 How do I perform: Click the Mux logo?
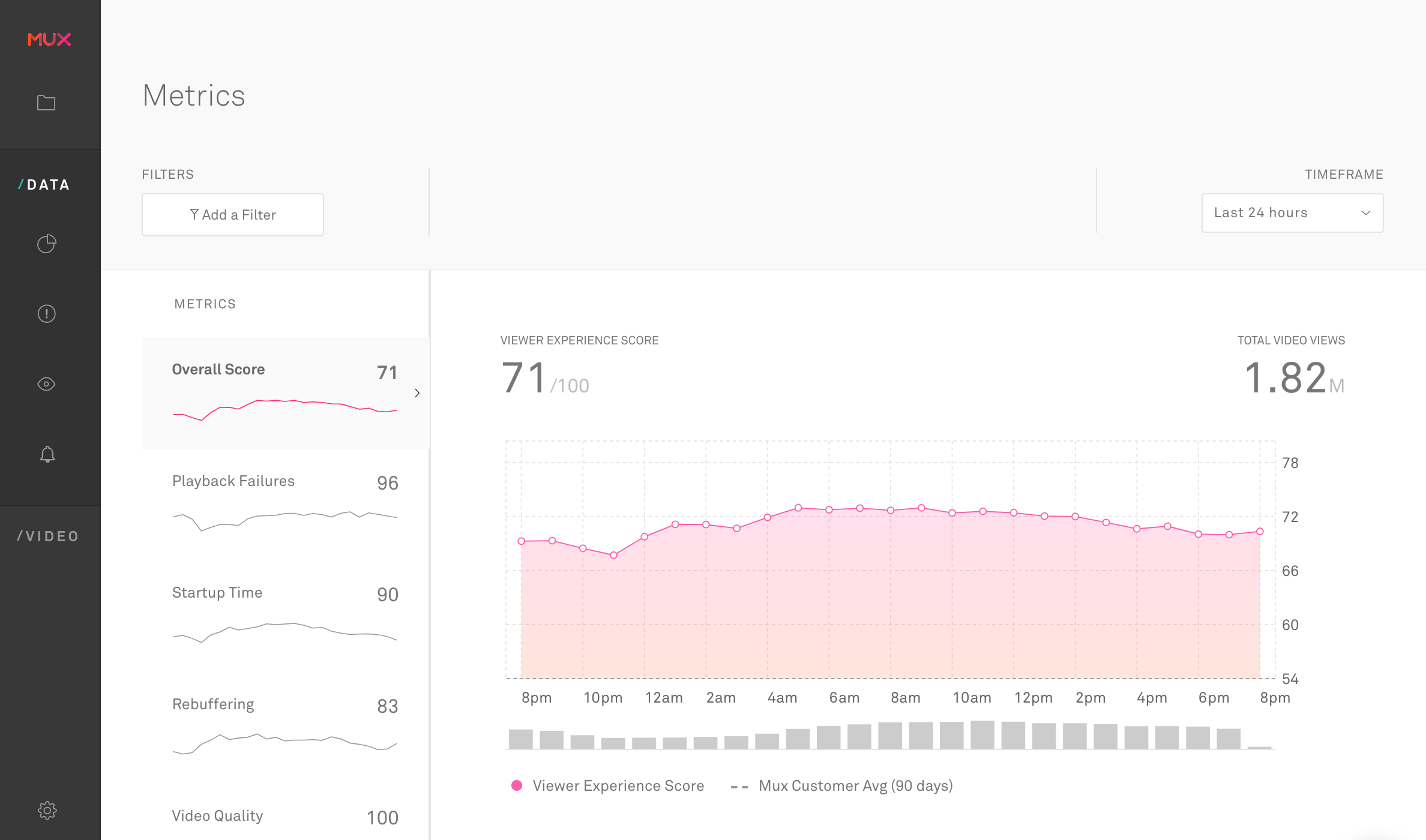coord(49,40)
